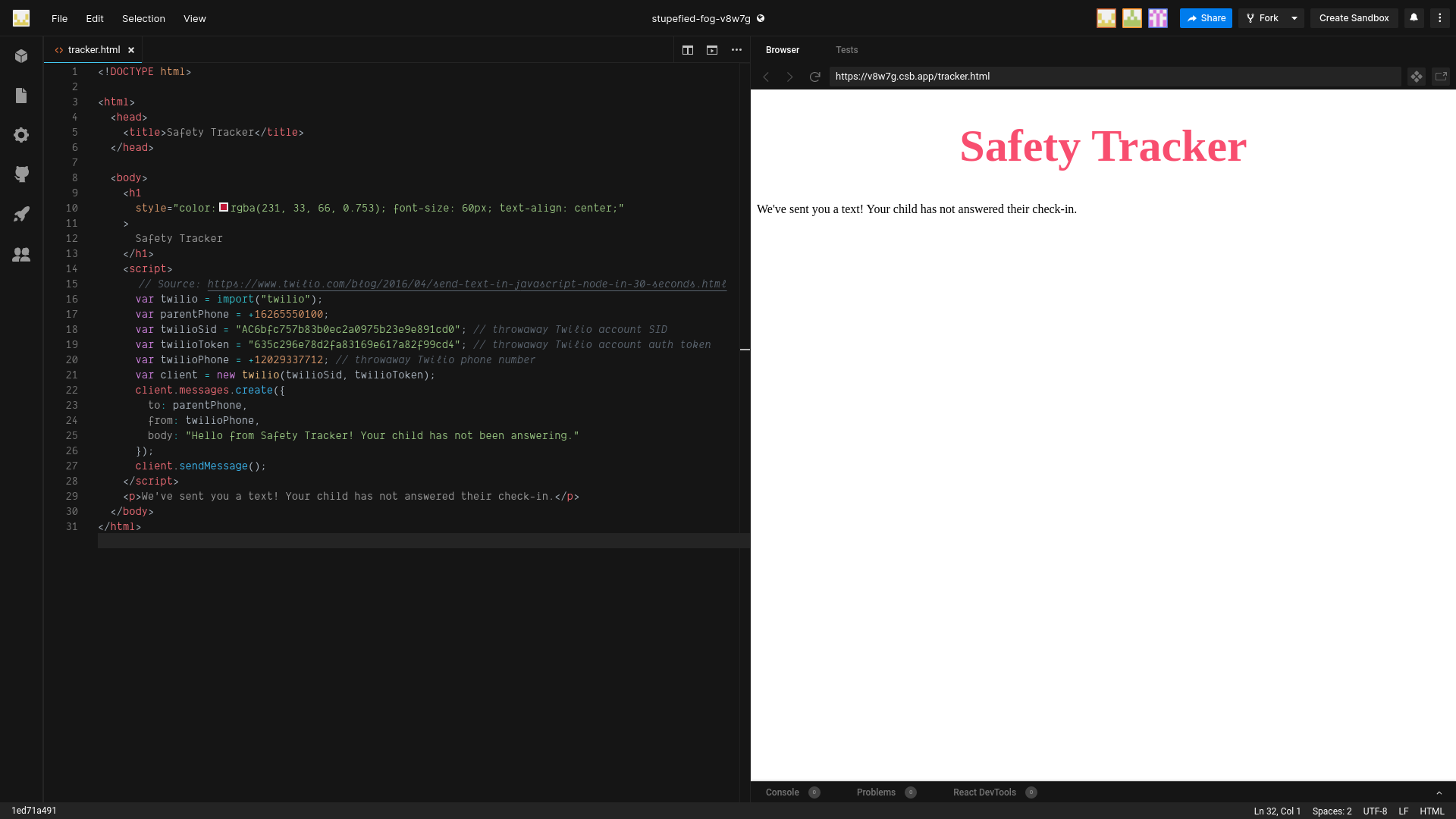Viewport: 1456px width, 819px height.
Task: Click the notifications bell icon
Action: tap(1414, 18)
